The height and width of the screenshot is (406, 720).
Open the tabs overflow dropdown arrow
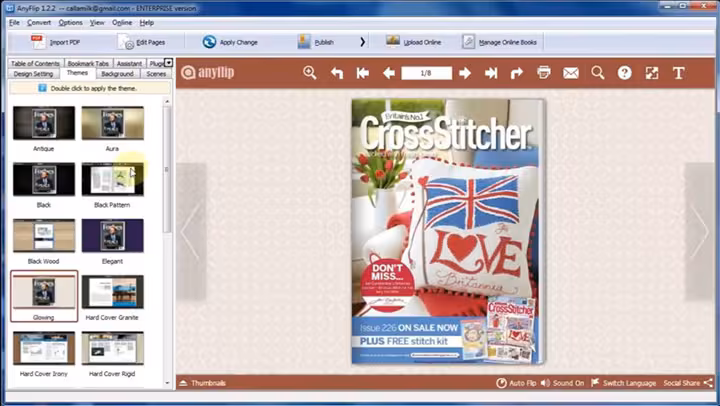(169, 62)
